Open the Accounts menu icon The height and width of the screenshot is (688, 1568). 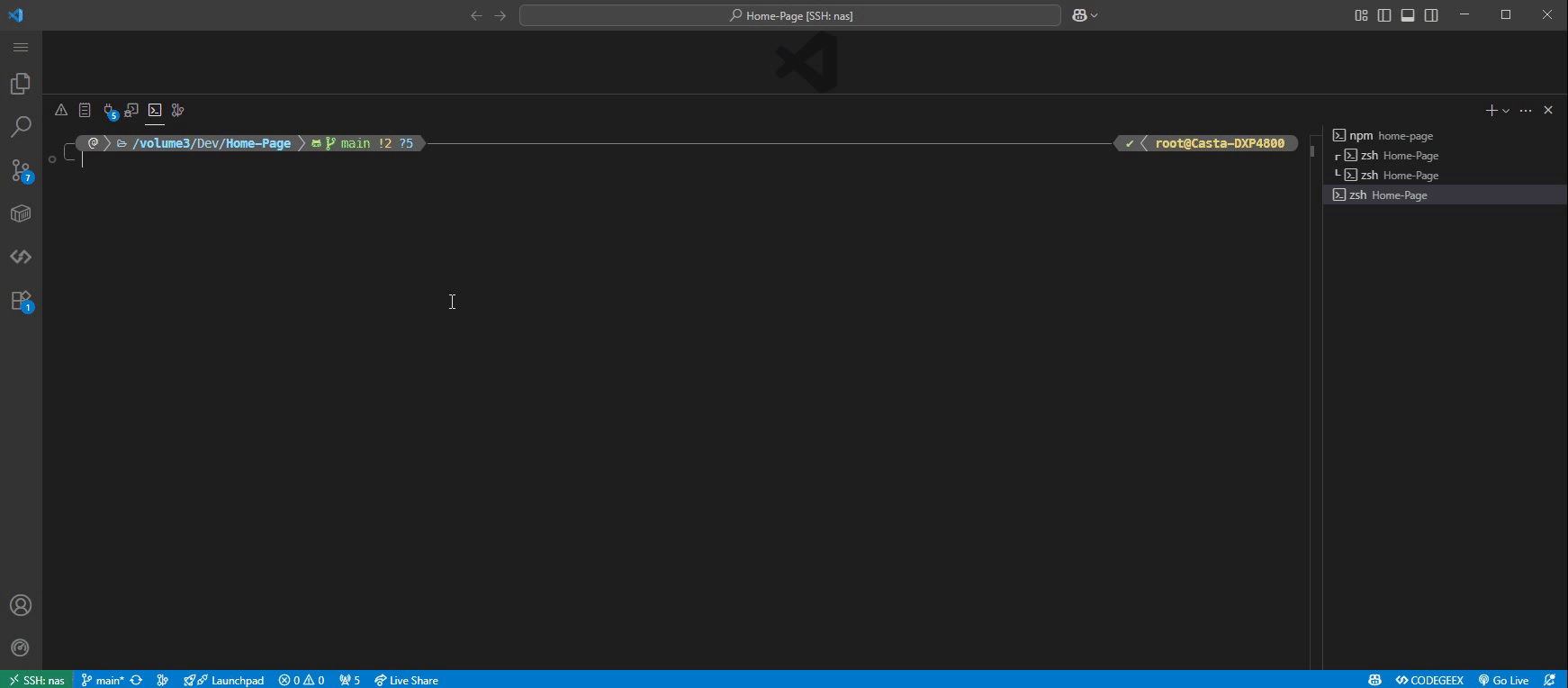(21, 605)
